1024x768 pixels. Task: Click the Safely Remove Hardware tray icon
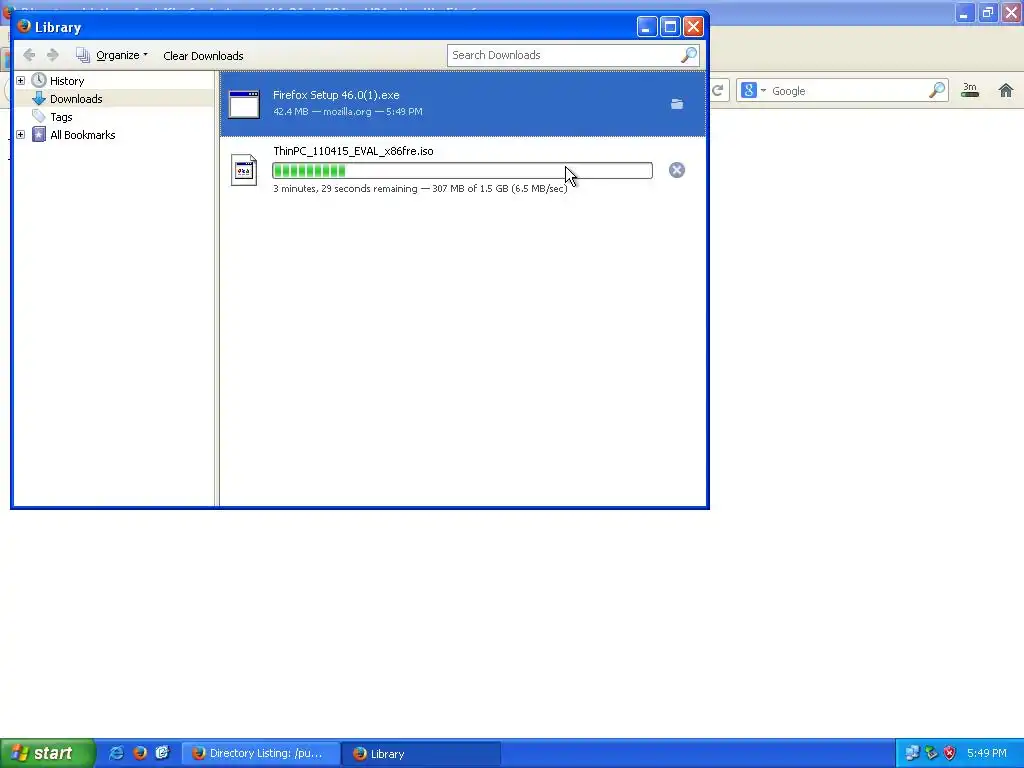tap(931, 753)
